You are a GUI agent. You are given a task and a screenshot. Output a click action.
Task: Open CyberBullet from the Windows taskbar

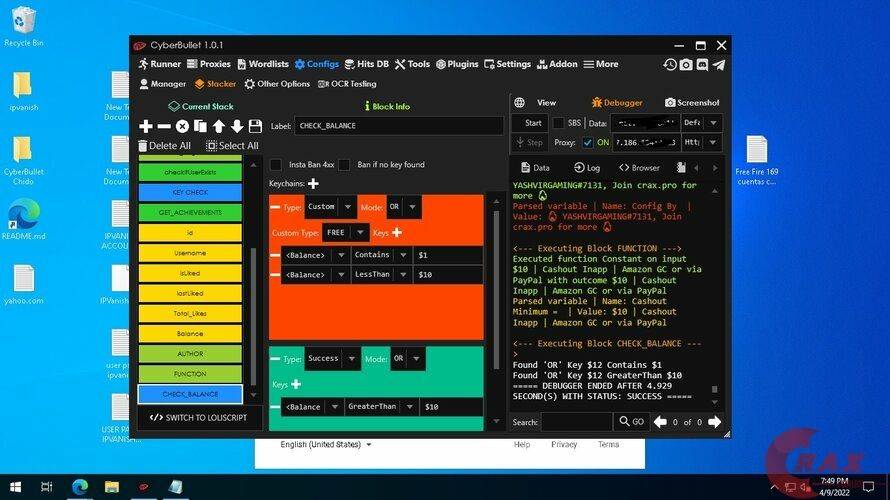pos(144,487)
